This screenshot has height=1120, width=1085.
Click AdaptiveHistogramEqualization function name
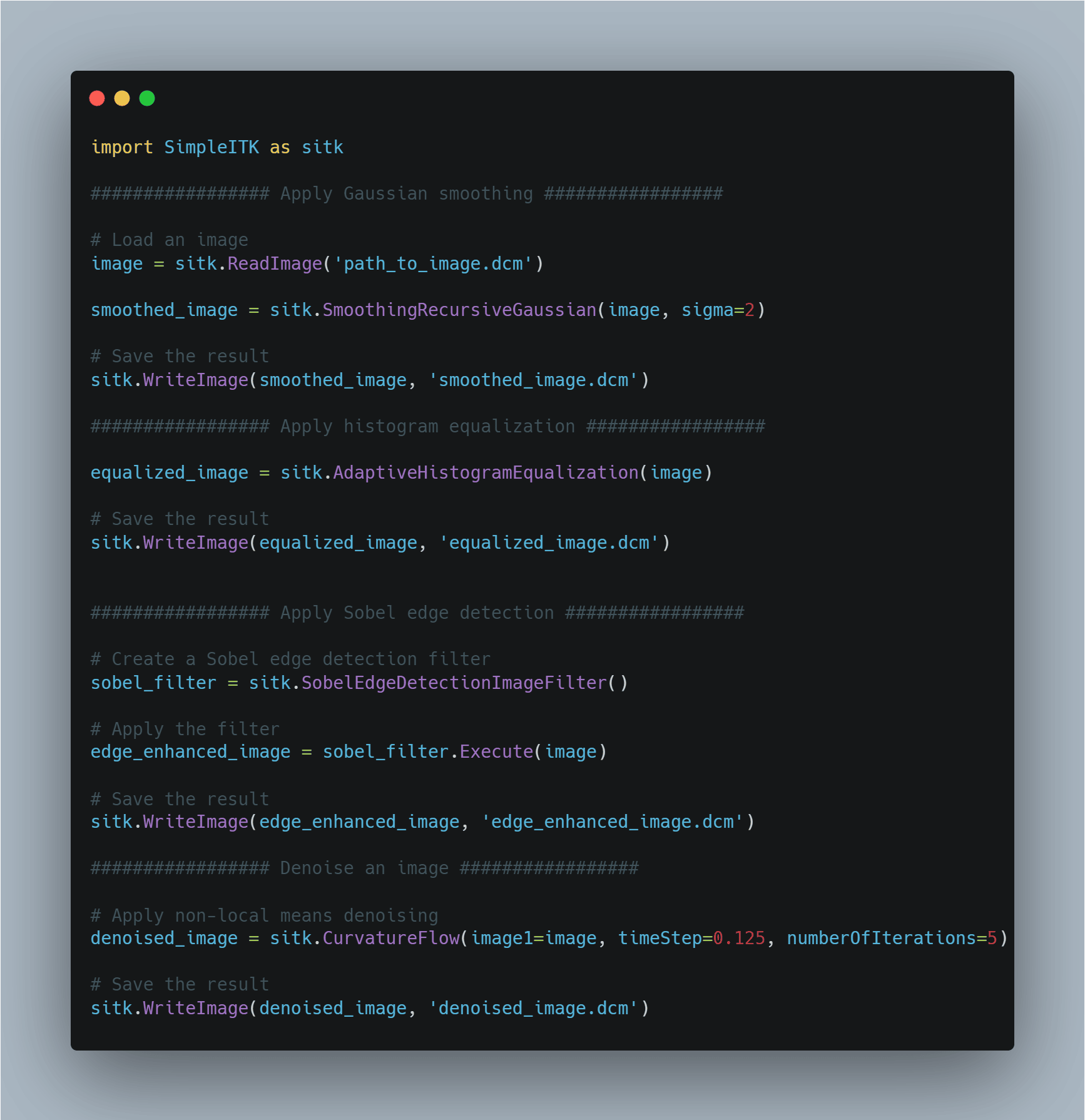[x=486, y=473]
